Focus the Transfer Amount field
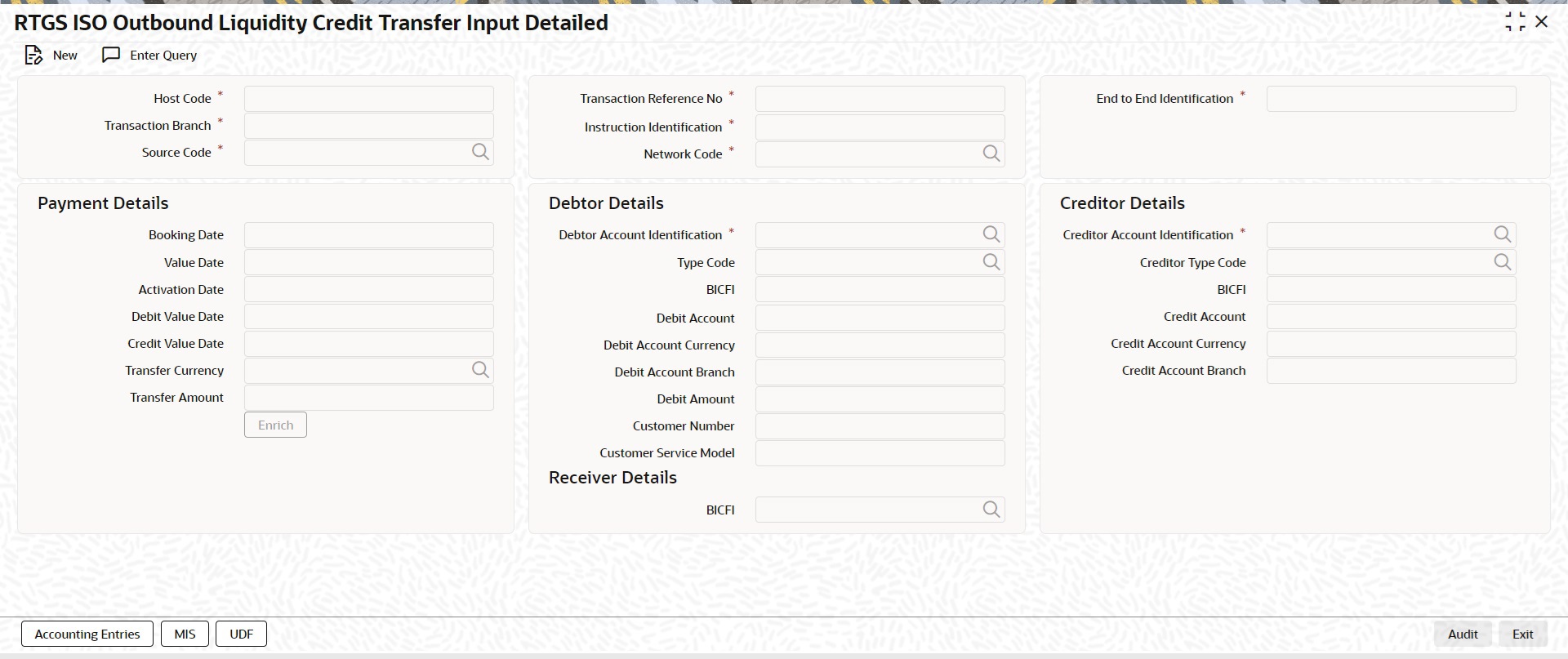The height and width of the screenshot is (659, 1568). [369, 398]
